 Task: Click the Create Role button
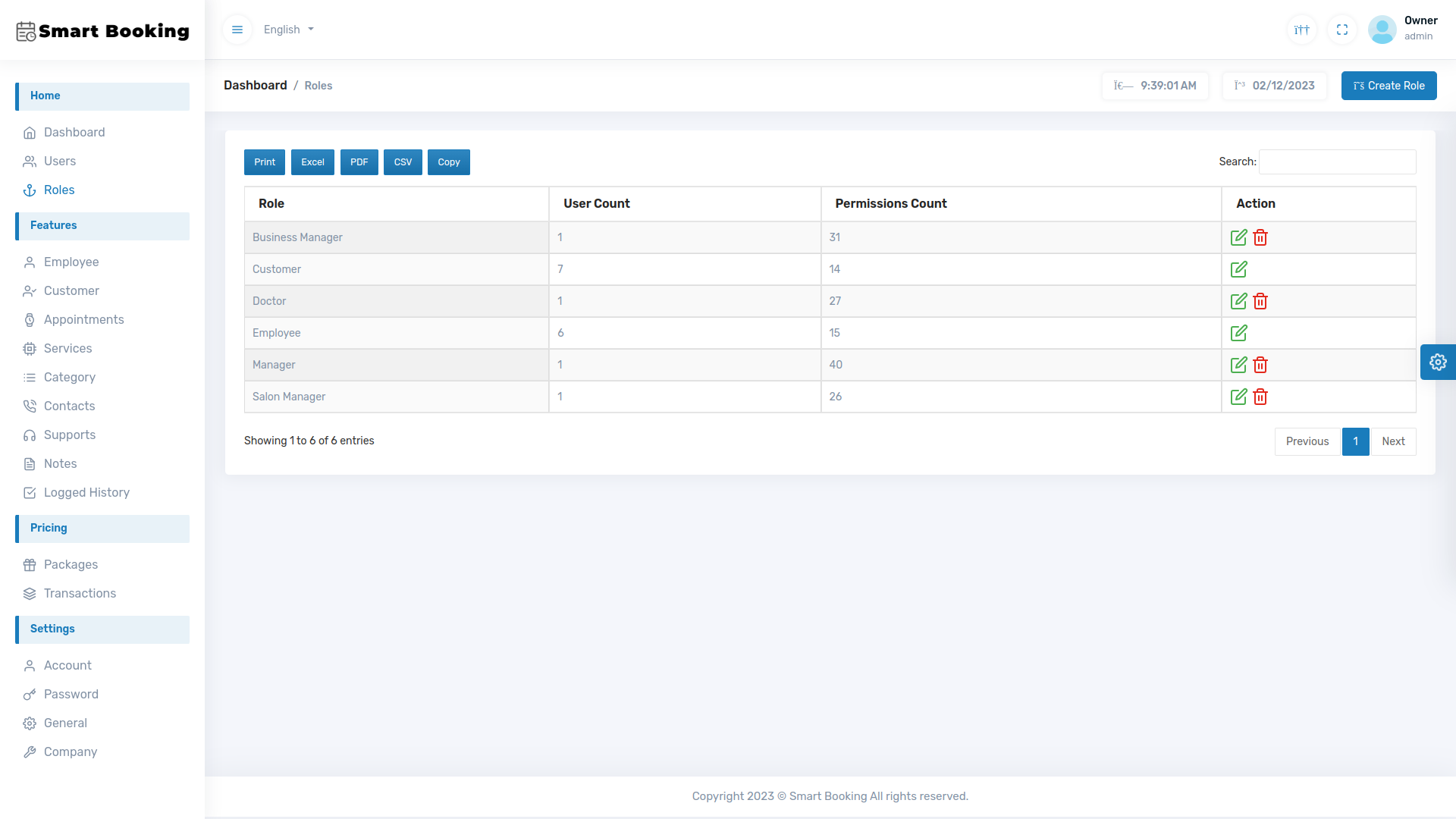[1389, 86]
